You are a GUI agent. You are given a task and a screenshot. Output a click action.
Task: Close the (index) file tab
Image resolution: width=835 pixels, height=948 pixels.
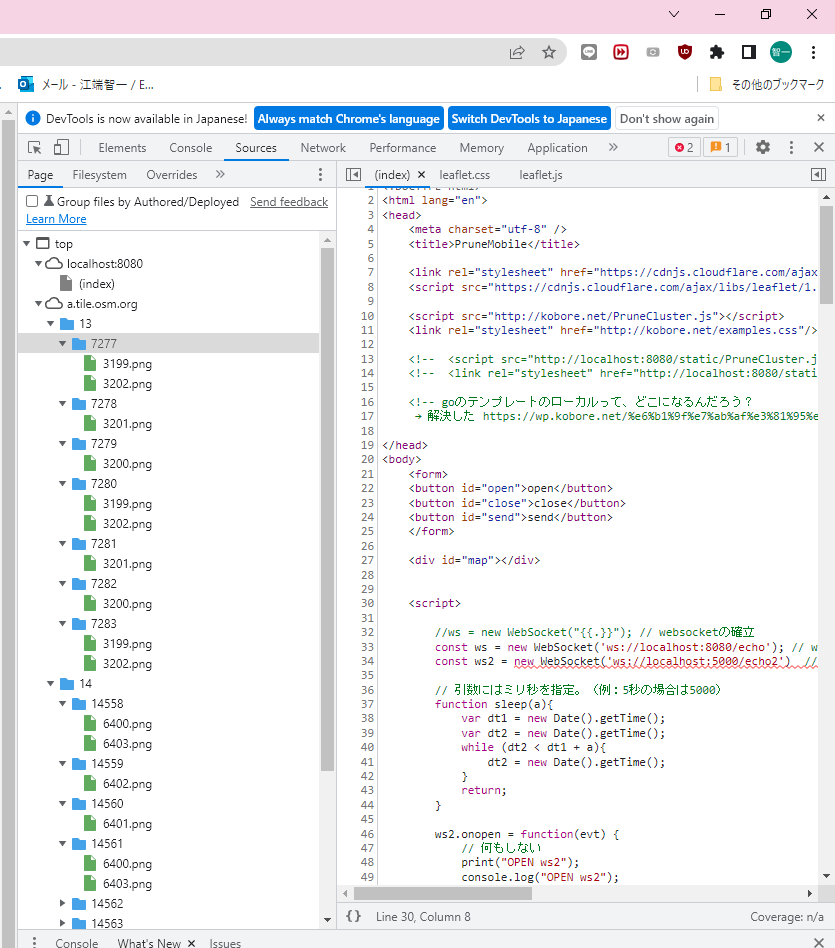421,175
